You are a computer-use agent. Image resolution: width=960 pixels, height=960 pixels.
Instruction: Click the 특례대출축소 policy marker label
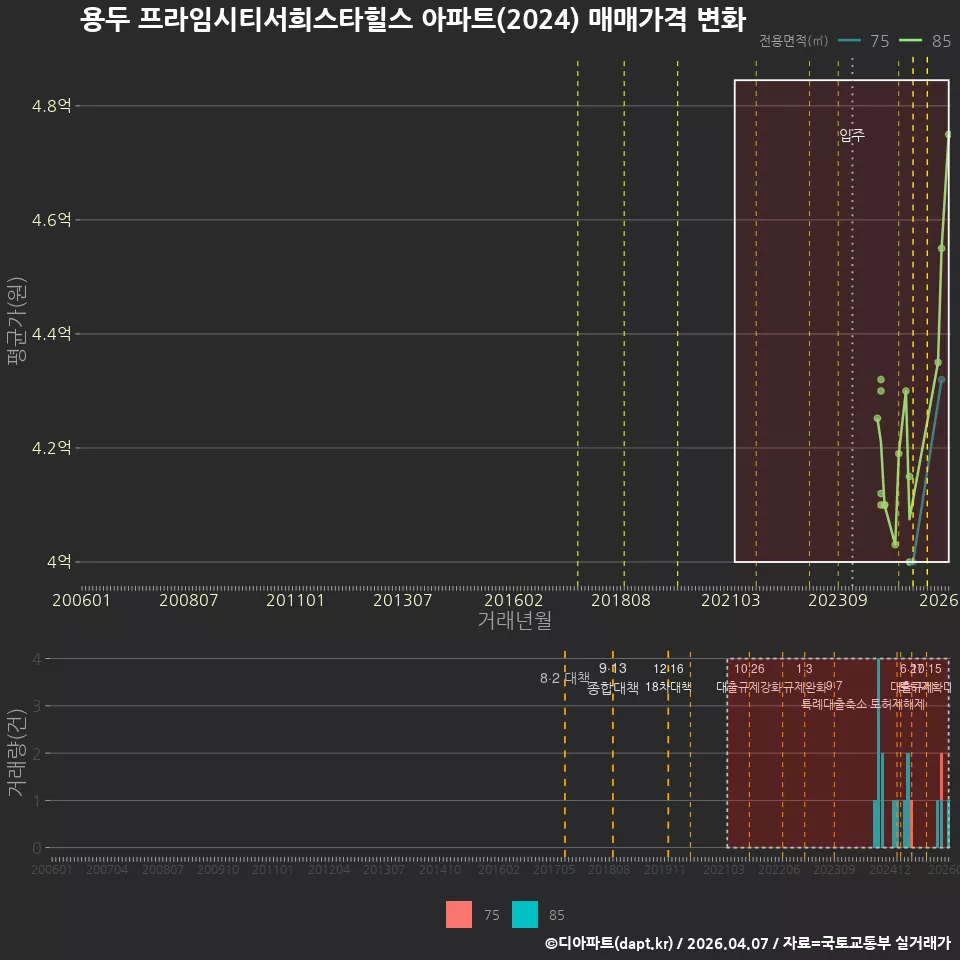point(834,704)
